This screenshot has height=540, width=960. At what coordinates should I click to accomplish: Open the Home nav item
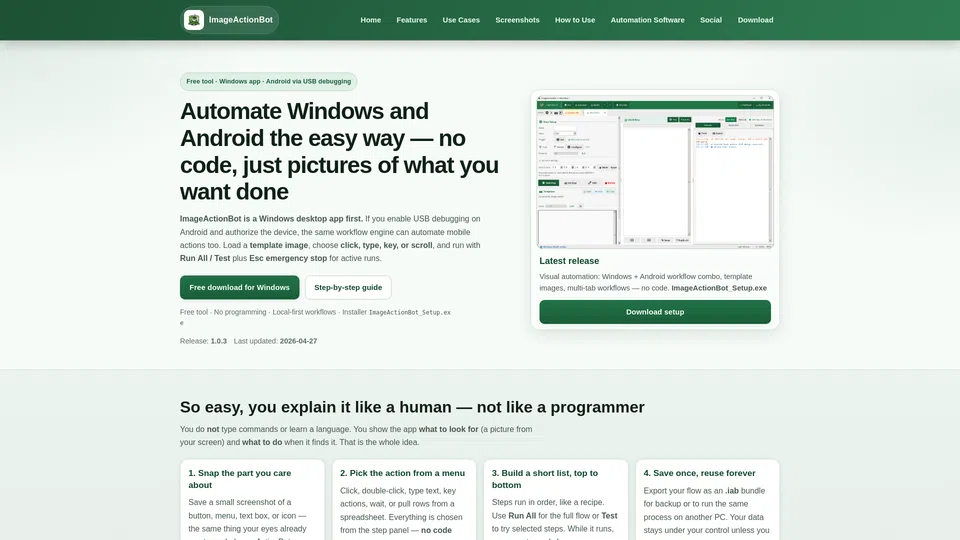pos(370,20)
